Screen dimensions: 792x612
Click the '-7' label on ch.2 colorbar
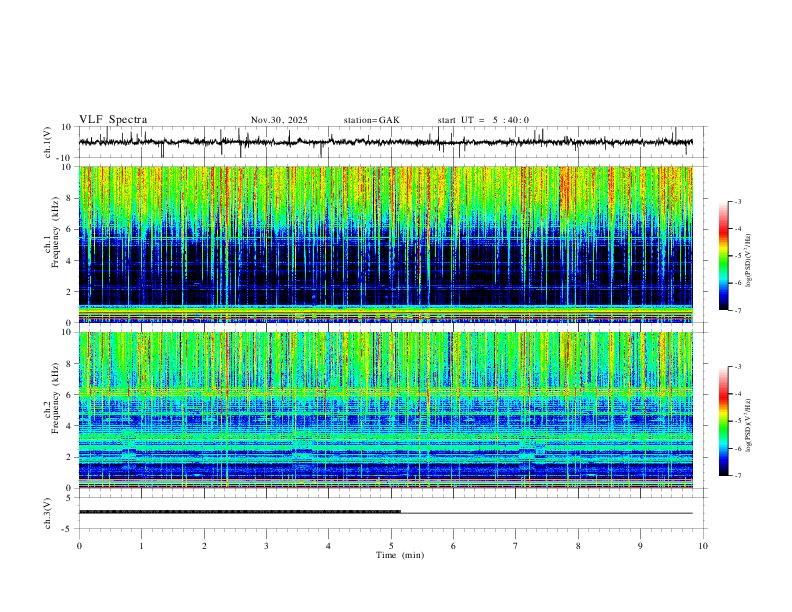point(737,476)
